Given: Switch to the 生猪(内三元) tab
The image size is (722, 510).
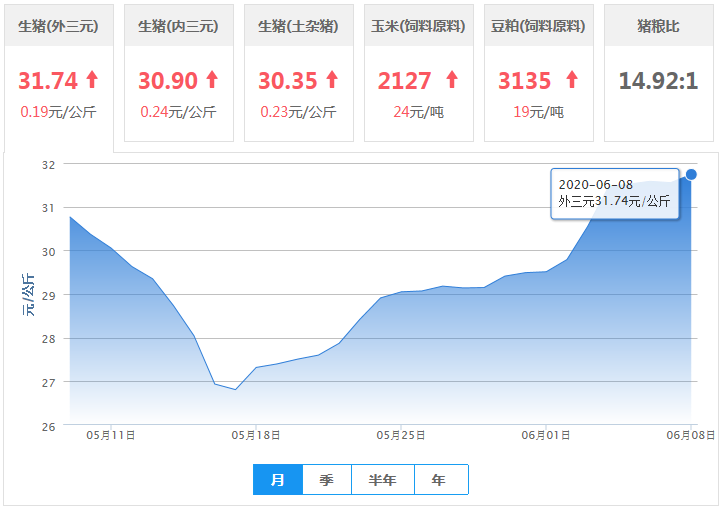Looking at the screenshot, I should 178,26.
